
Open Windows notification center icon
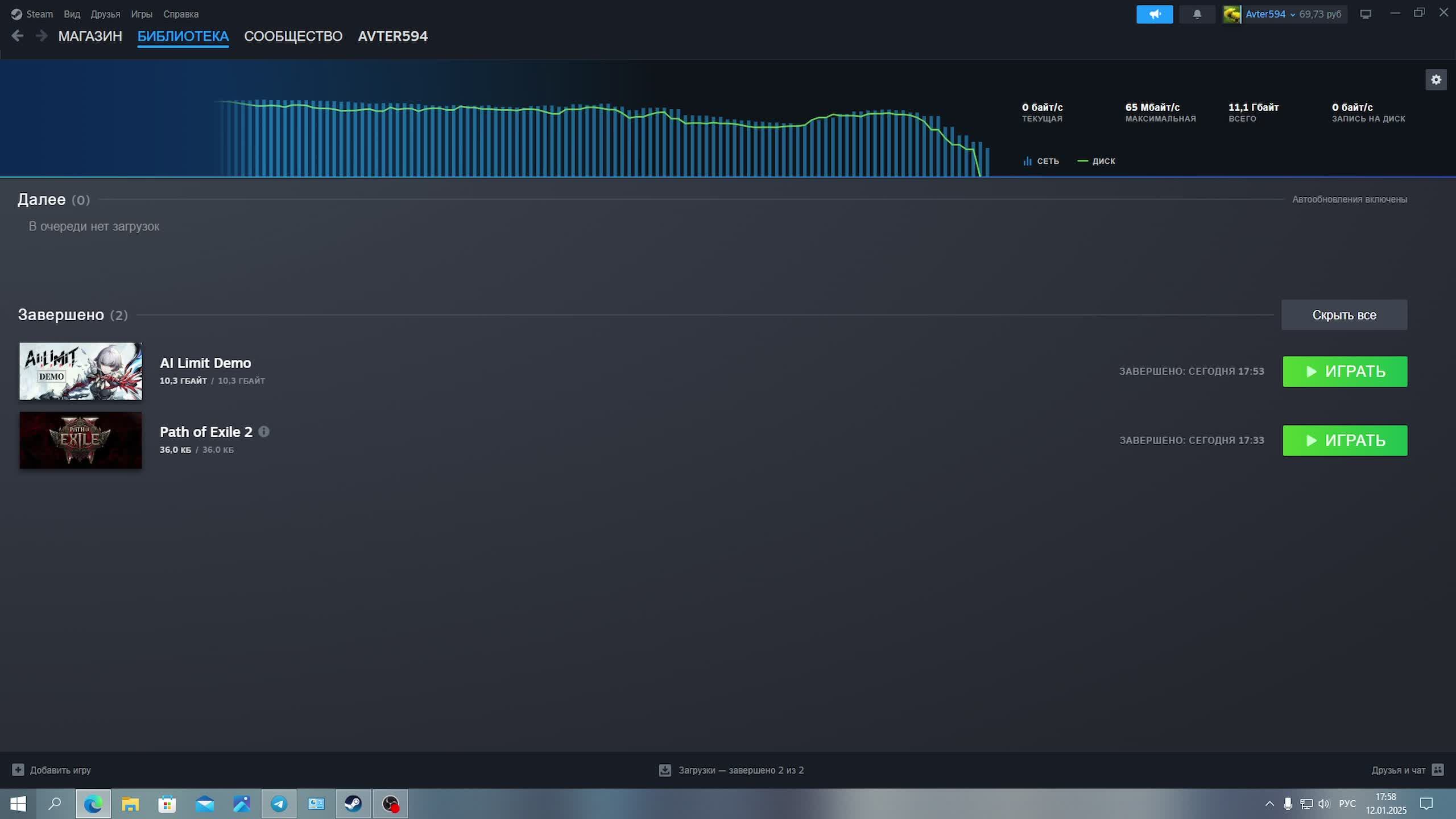click(x=1426, y=804)
